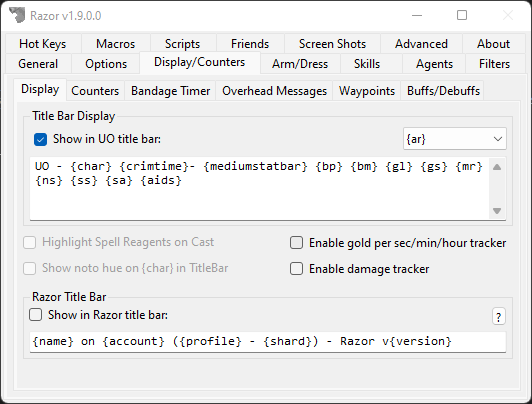Open the Options tab

(x=106, y=64)
